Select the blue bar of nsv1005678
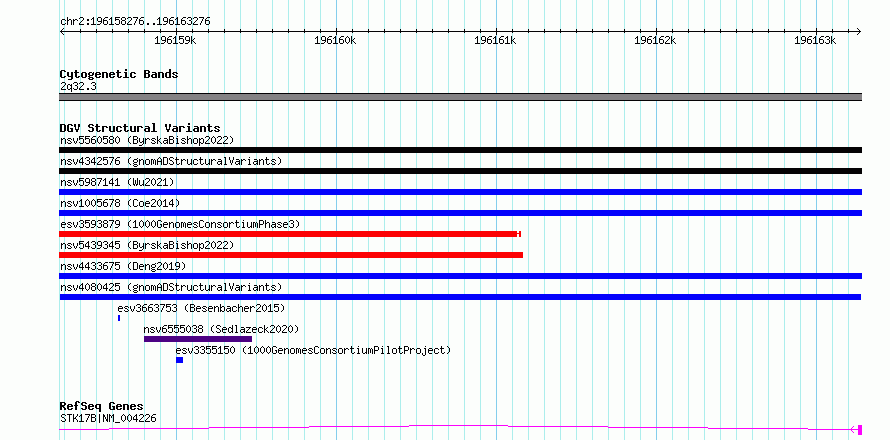 (x=460, y=213)
